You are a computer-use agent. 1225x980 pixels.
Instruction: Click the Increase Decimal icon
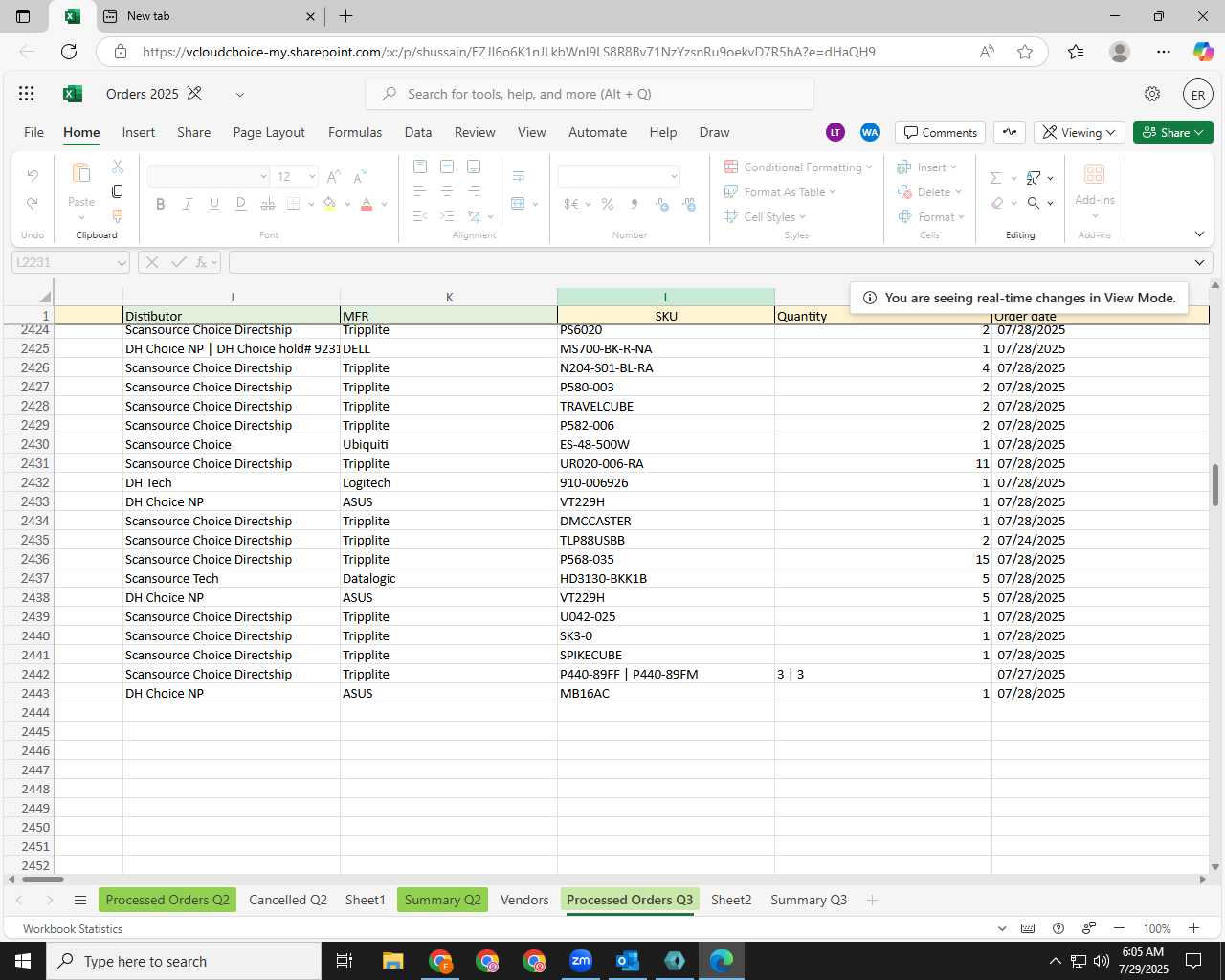661,204
